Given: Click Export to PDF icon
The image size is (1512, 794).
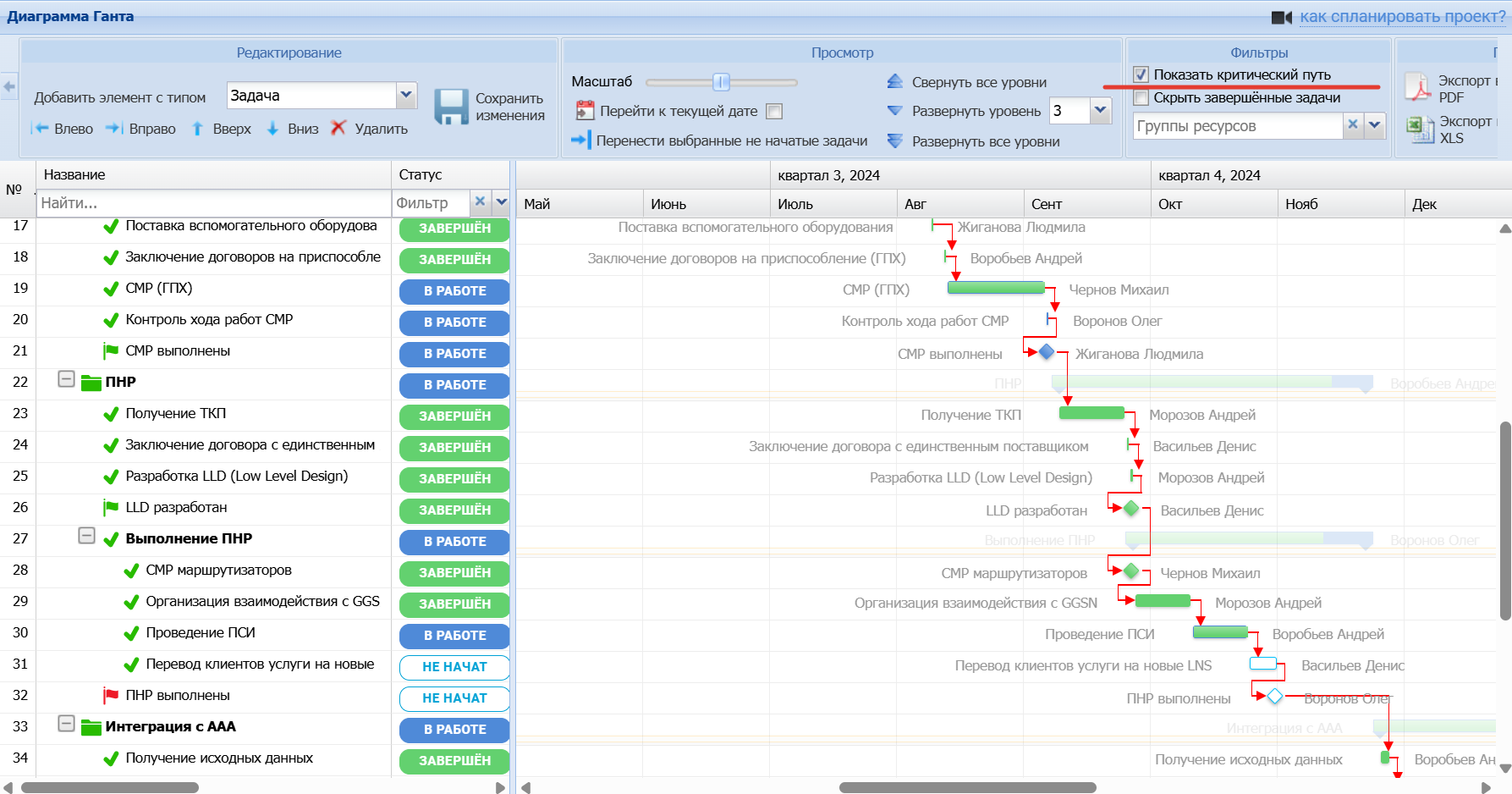Looking at the screenshot, I should pyautogui.click(x=1417, y=87).
